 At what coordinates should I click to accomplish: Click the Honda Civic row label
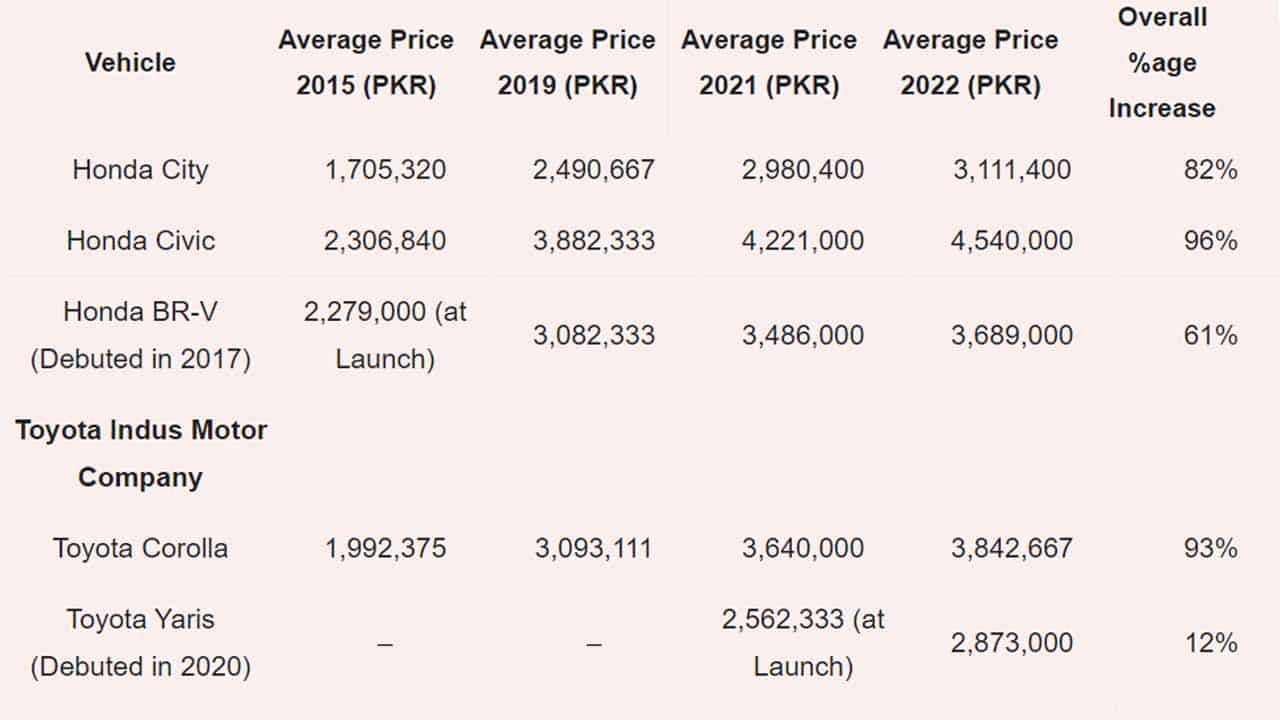point(140,240)
